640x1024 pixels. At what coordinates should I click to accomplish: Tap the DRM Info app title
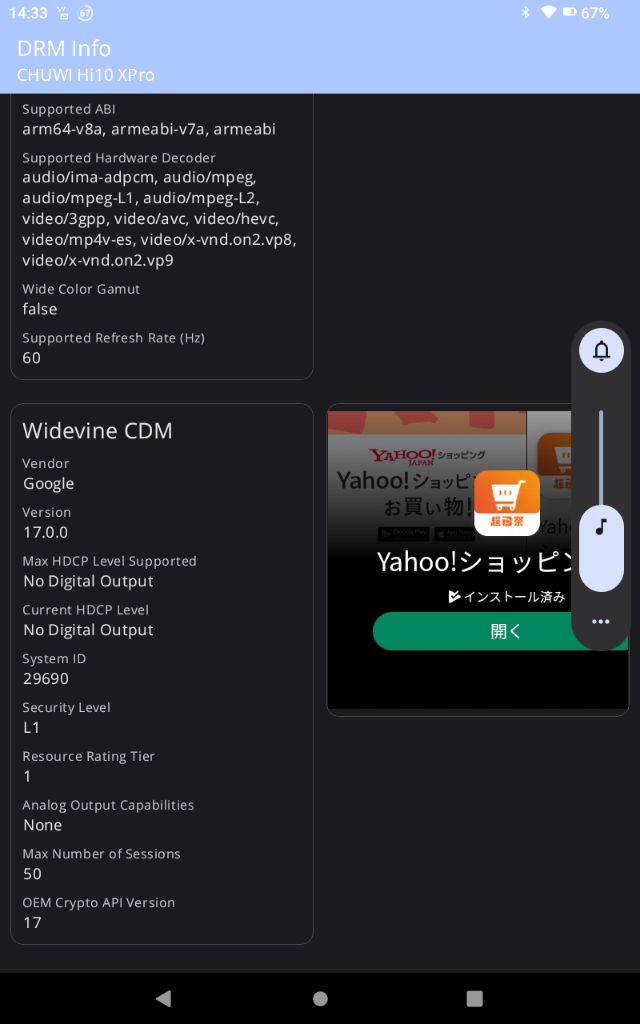pyautogui.click(x=64, y=48)
